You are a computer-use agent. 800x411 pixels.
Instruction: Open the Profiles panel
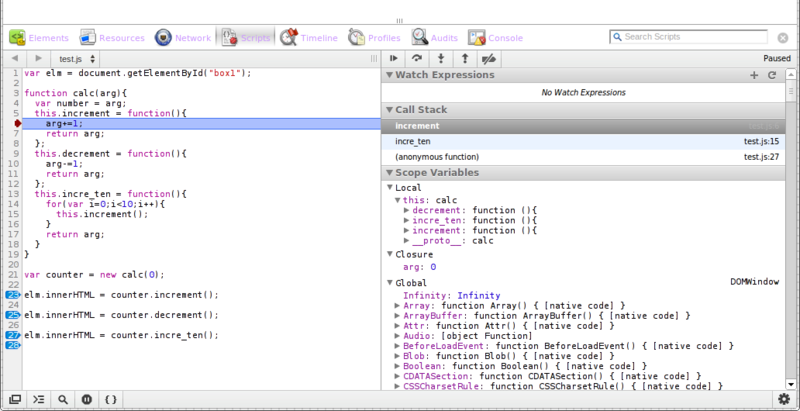click(x=374, y=38)
